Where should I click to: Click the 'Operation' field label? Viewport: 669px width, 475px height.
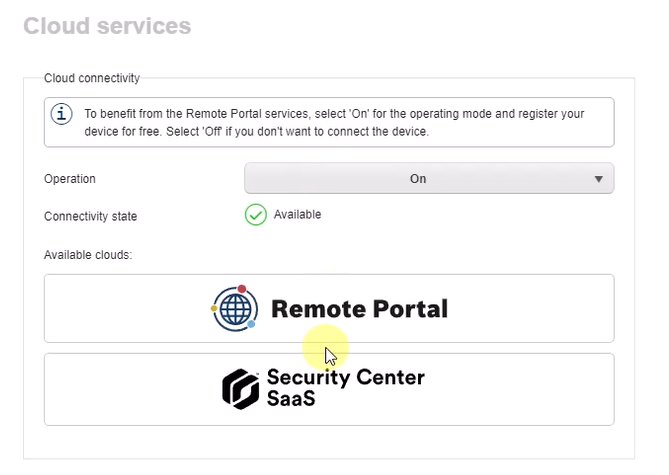[70, 179]
